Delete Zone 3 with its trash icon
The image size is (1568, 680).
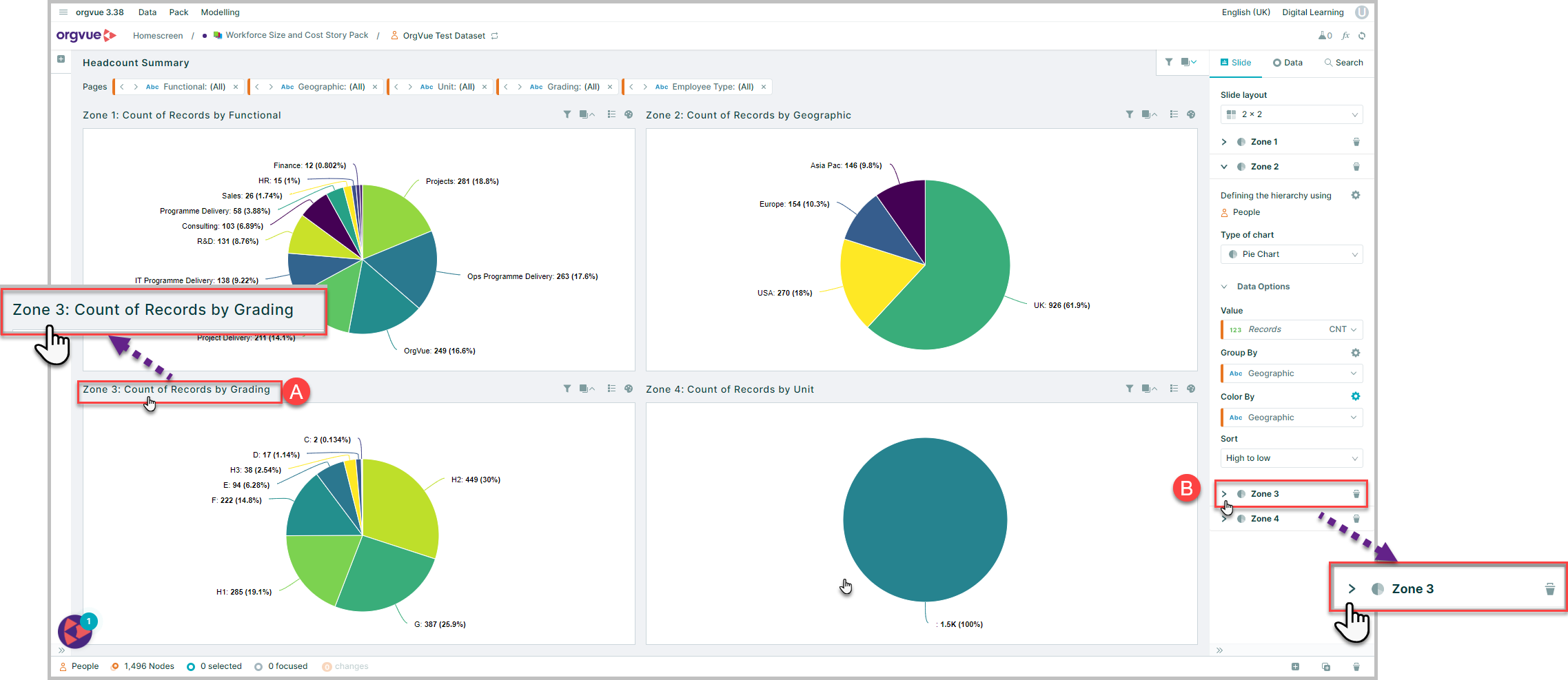point(1356,494)
